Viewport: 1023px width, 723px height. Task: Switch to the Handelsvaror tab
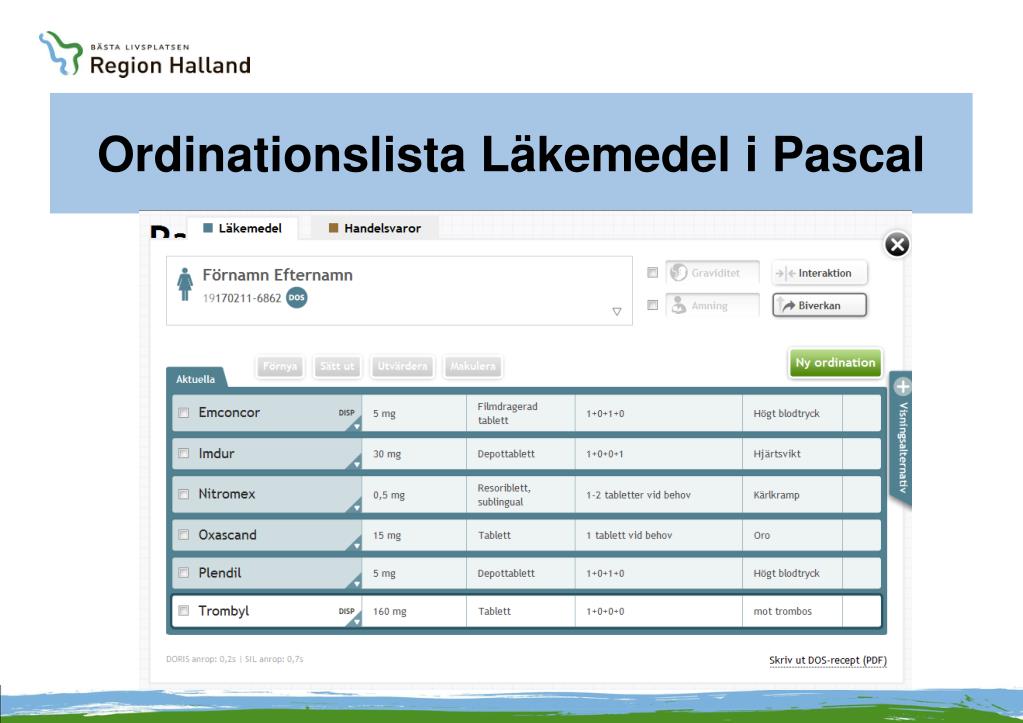(374, 228)
